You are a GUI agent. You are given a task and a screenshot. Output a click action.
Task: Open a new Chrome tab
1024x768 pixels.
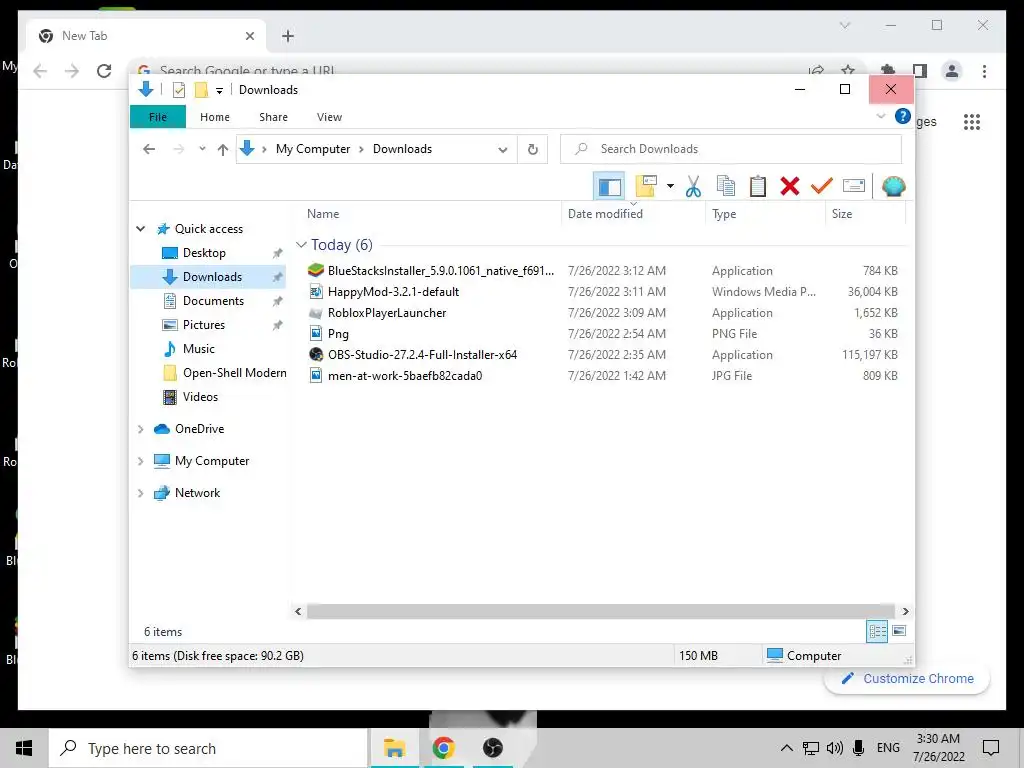(x=288, y=36)
